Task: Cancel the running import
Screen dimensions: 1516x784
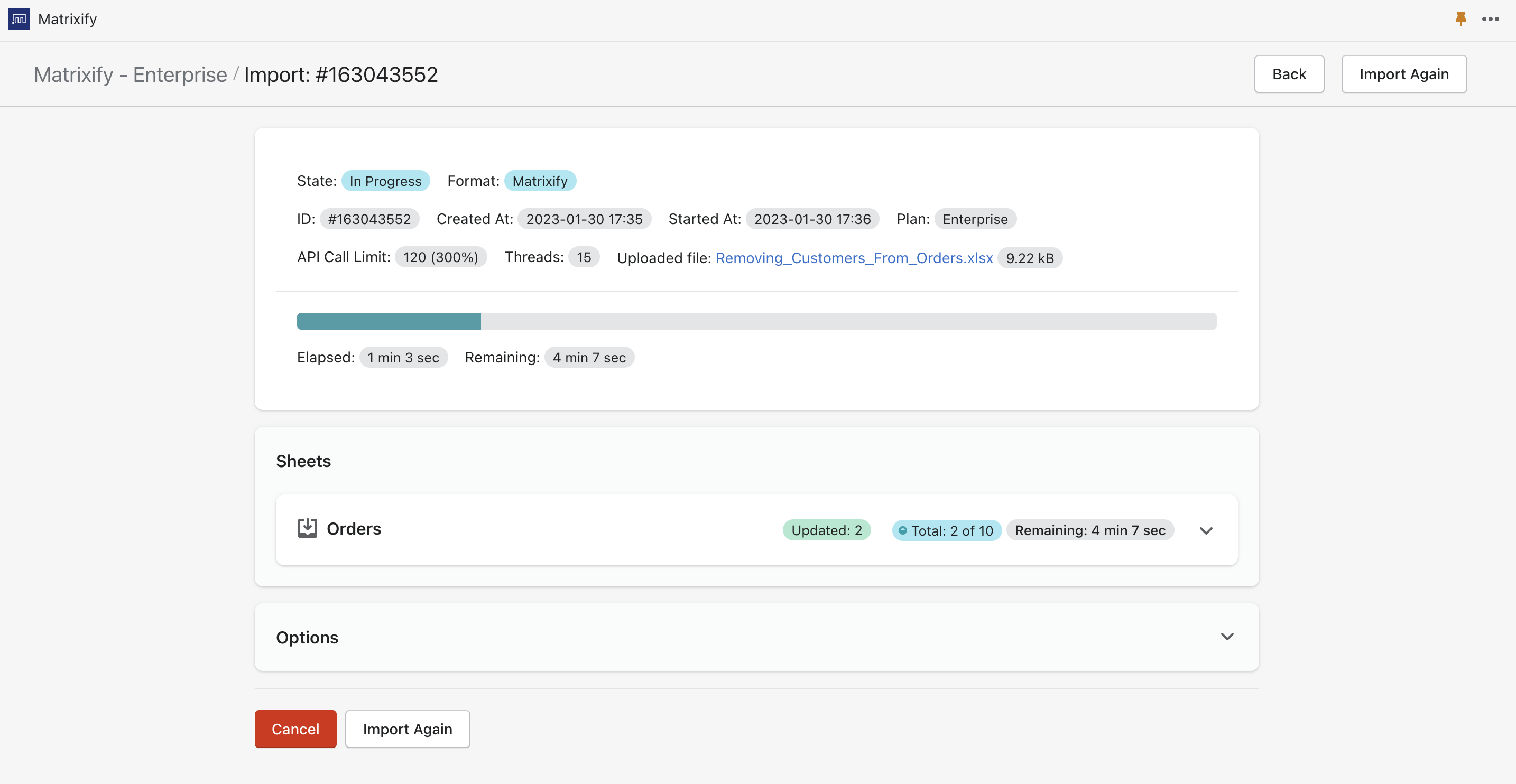Action: 295,729
